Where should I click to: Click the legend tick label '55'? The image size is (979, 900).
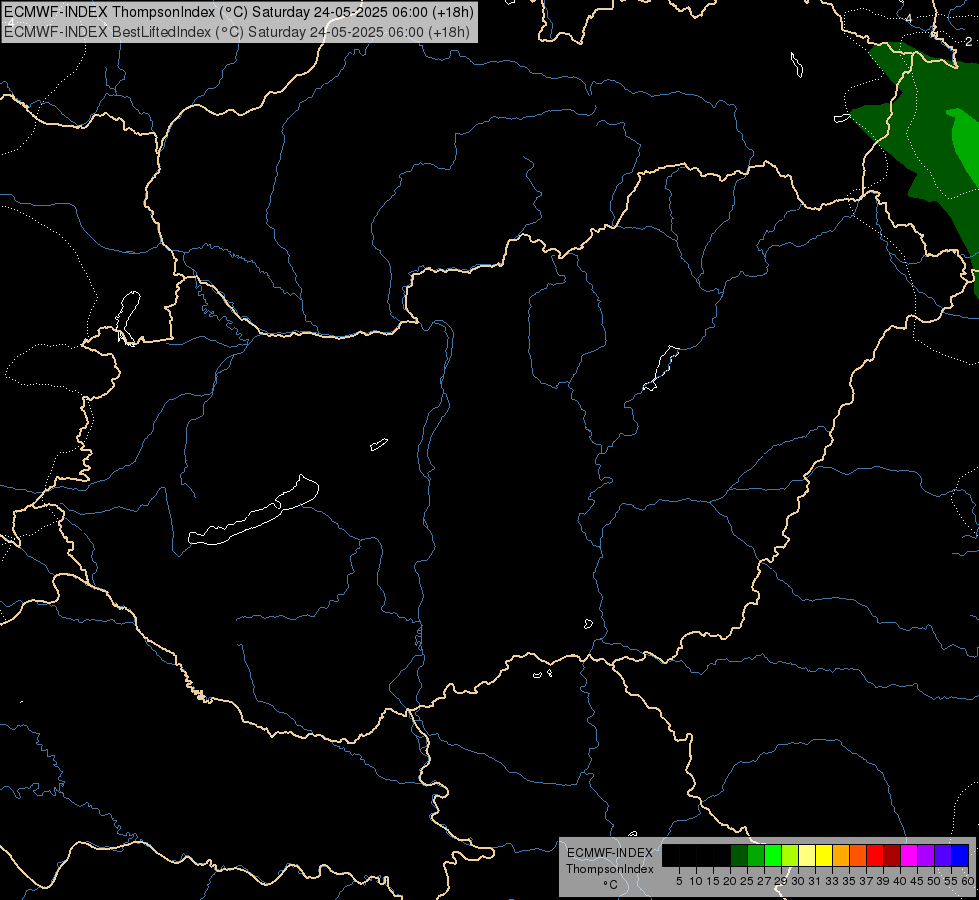click(951, 881)
